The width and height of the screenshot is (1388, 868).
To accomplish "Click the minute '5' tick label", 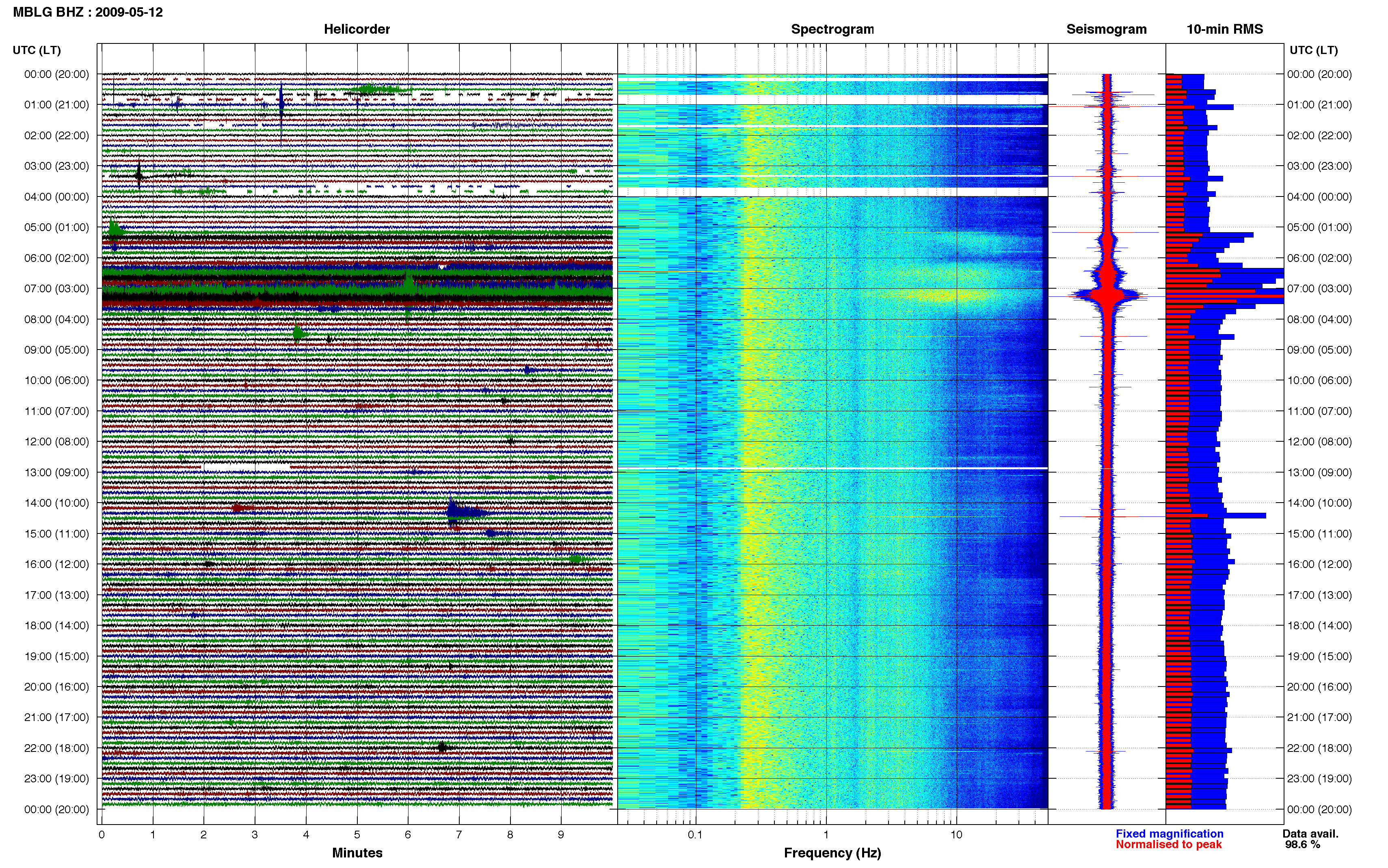I will click(x=357, y=835).
